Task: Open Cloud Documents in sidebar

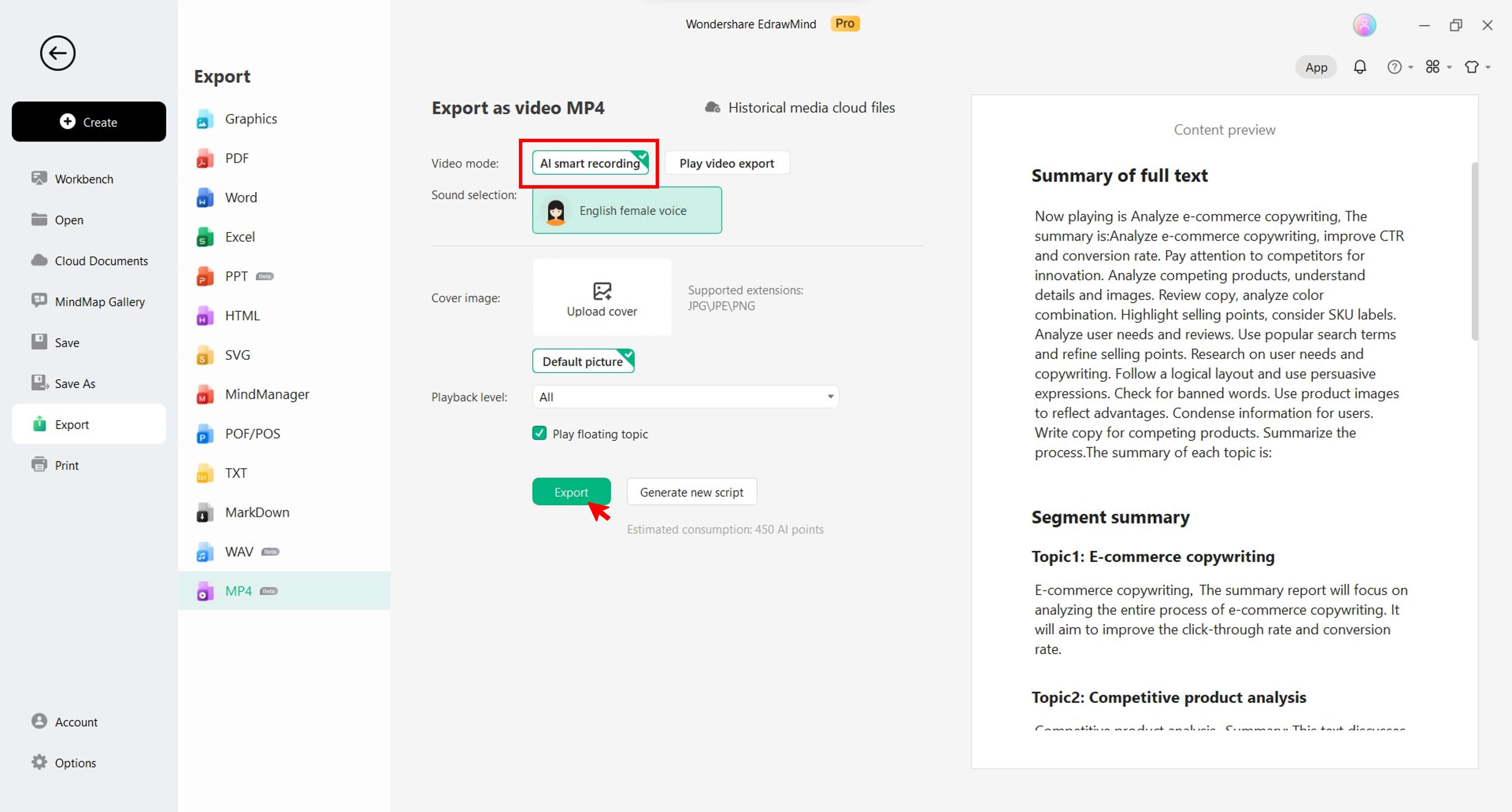Action: coord(101,260)
